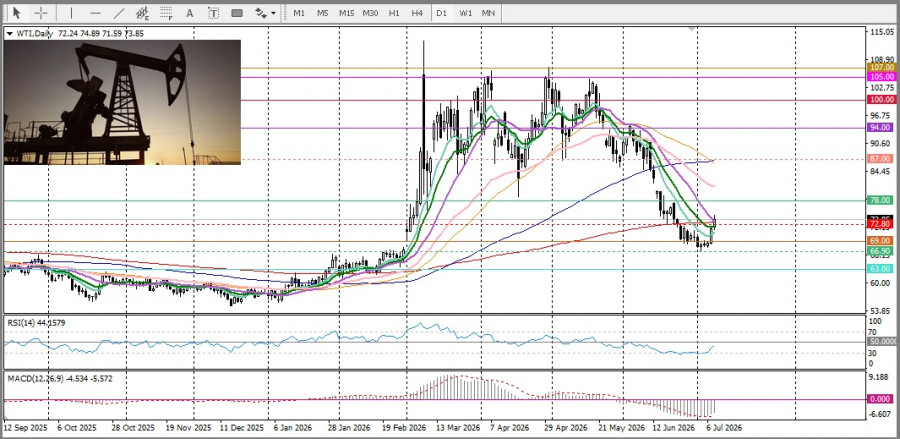Choose the trendline drawing tool

119,13
